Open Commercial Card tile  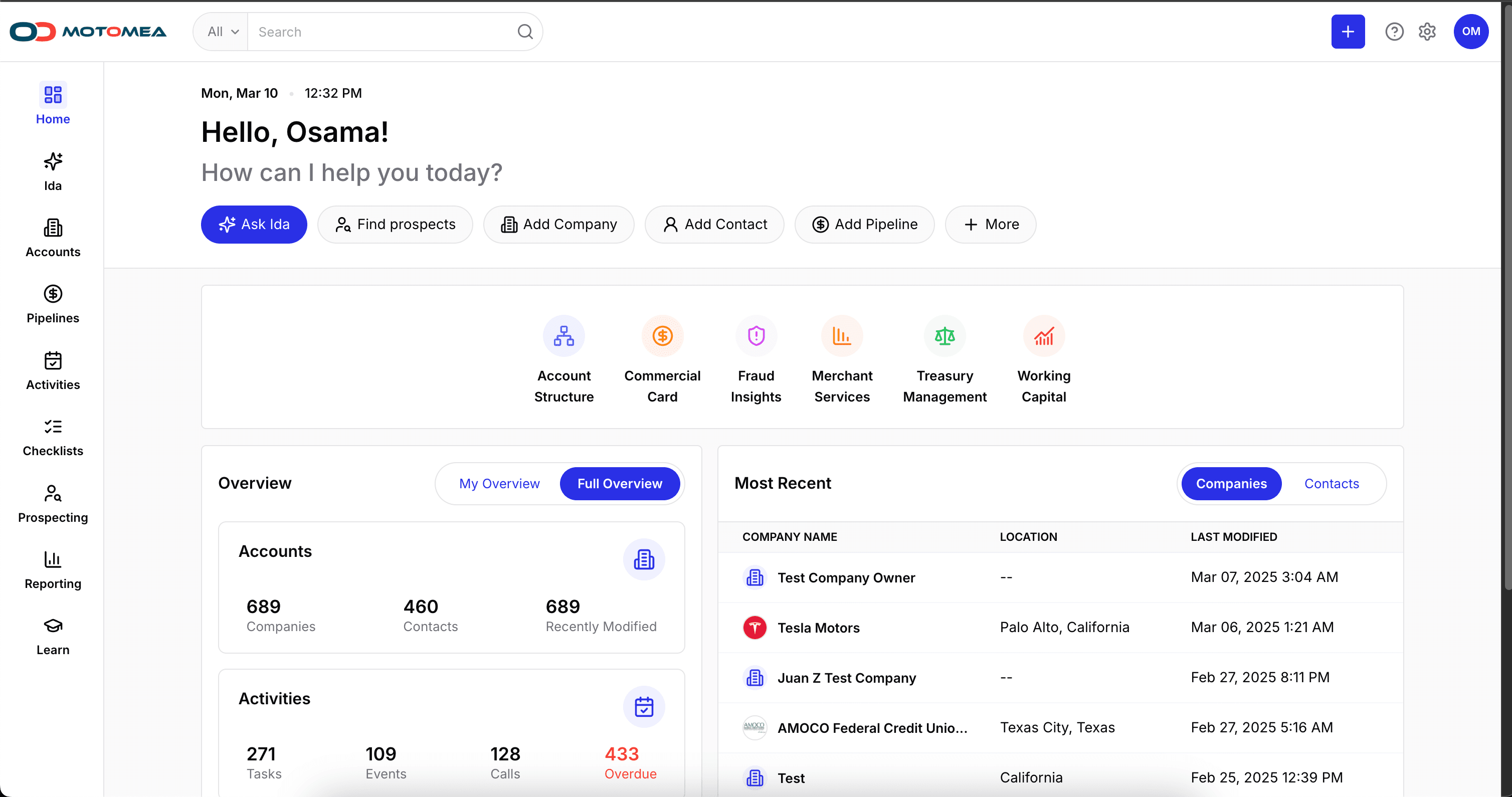point(662,359)
